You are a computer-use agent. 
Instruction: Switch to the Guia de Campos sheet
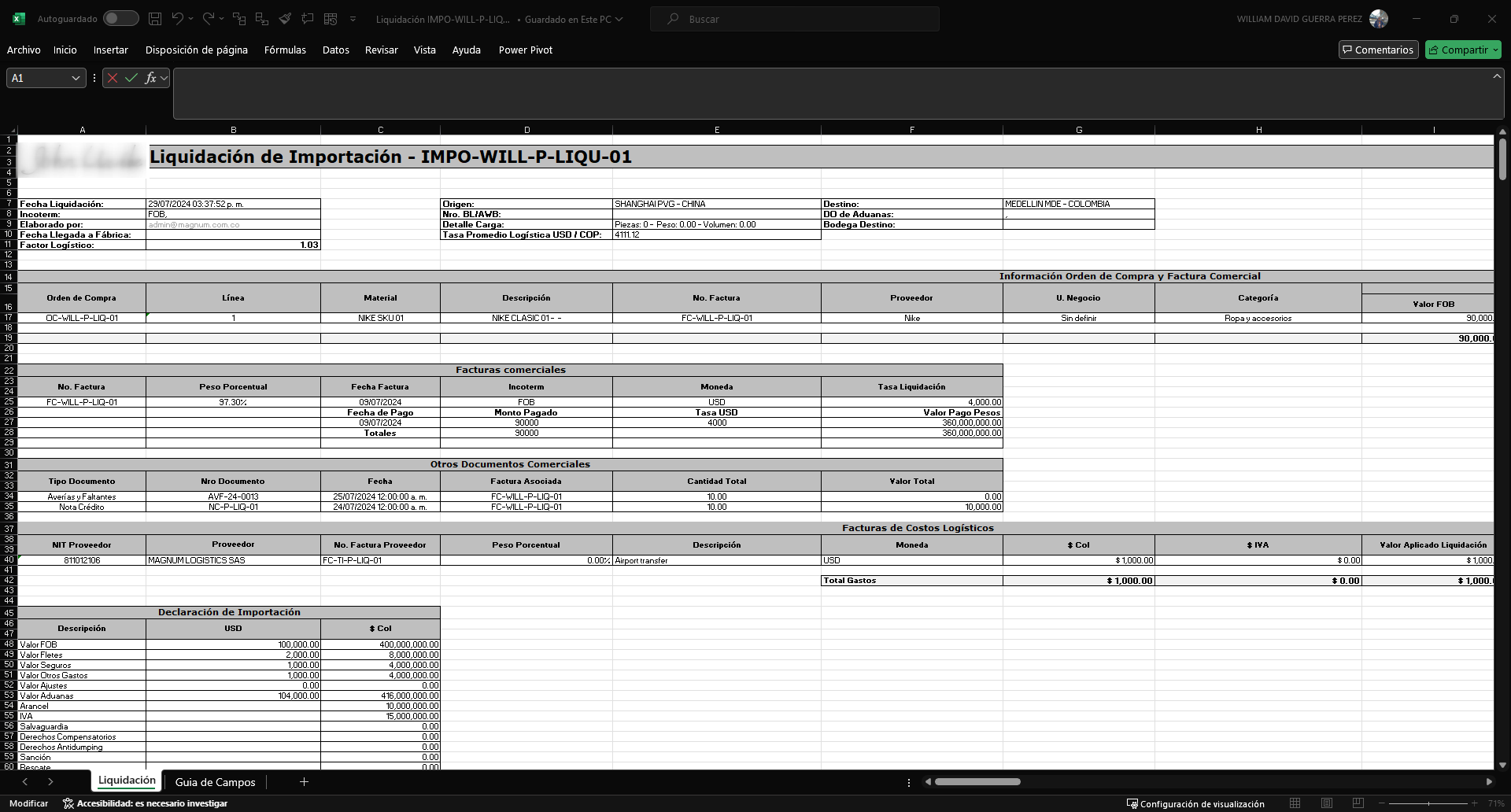click(215, 782)
